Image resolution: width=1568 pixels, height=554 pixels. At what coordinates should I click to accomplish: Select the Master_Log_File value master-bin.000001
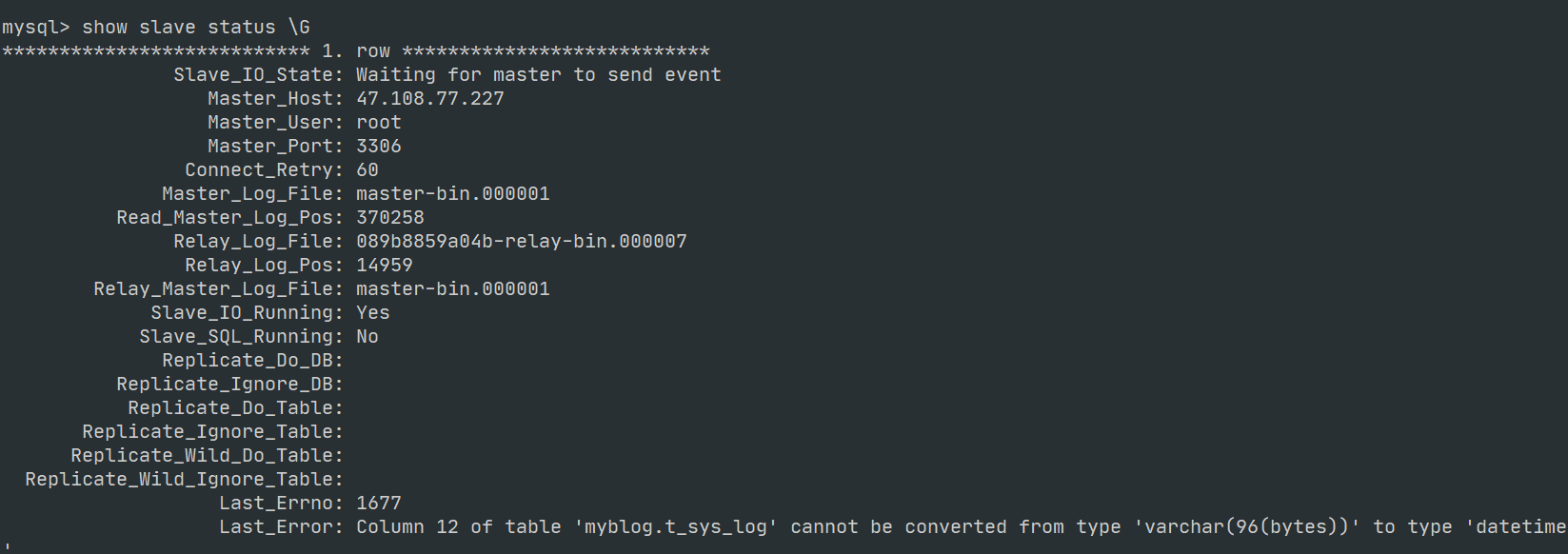pyautogui.click(x=453, y=194)
